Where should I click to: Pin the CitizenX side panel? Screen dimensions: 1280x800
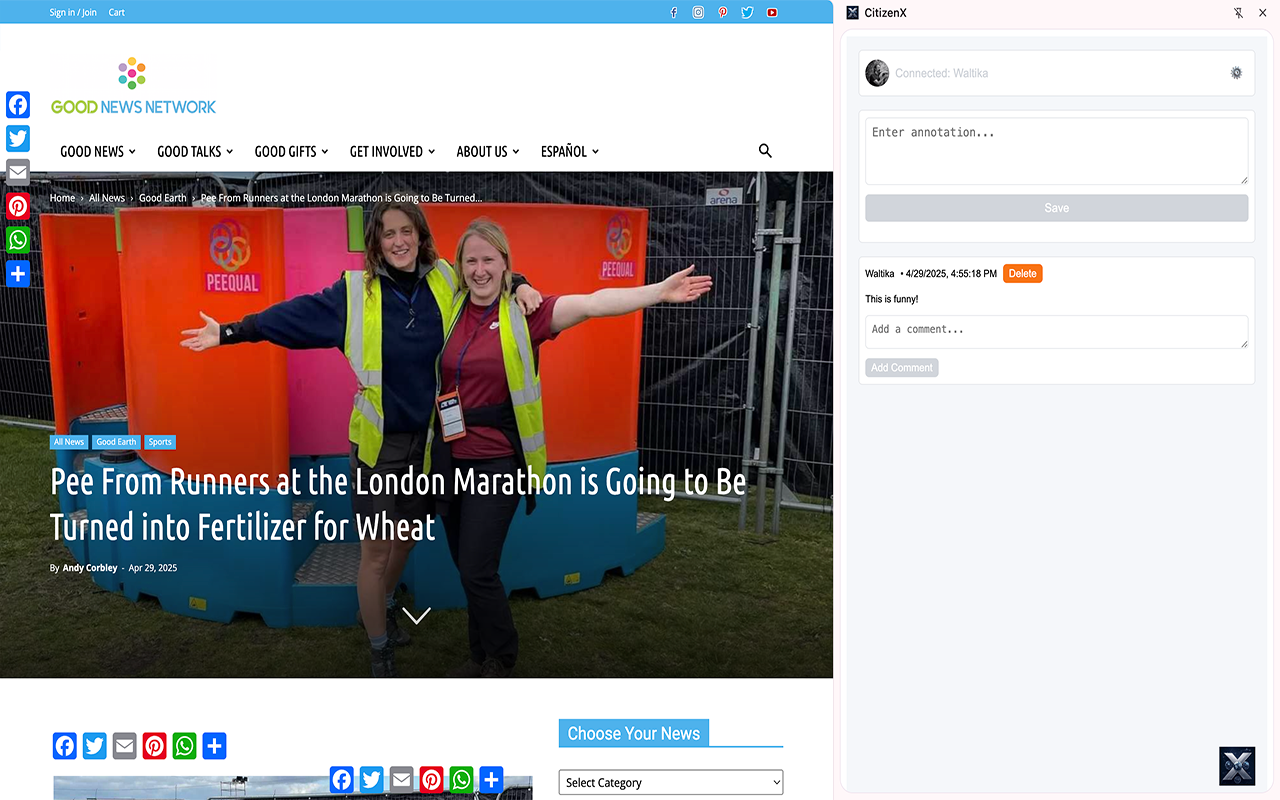[1238, 13]
